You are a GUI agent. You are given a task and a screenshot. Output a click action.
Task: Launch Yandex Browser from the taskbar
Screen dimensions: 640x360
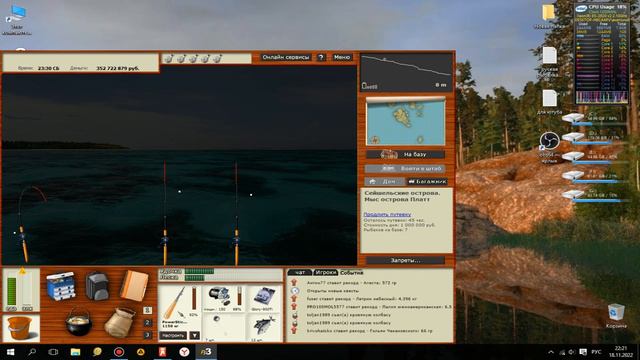[x=184, y=352]
